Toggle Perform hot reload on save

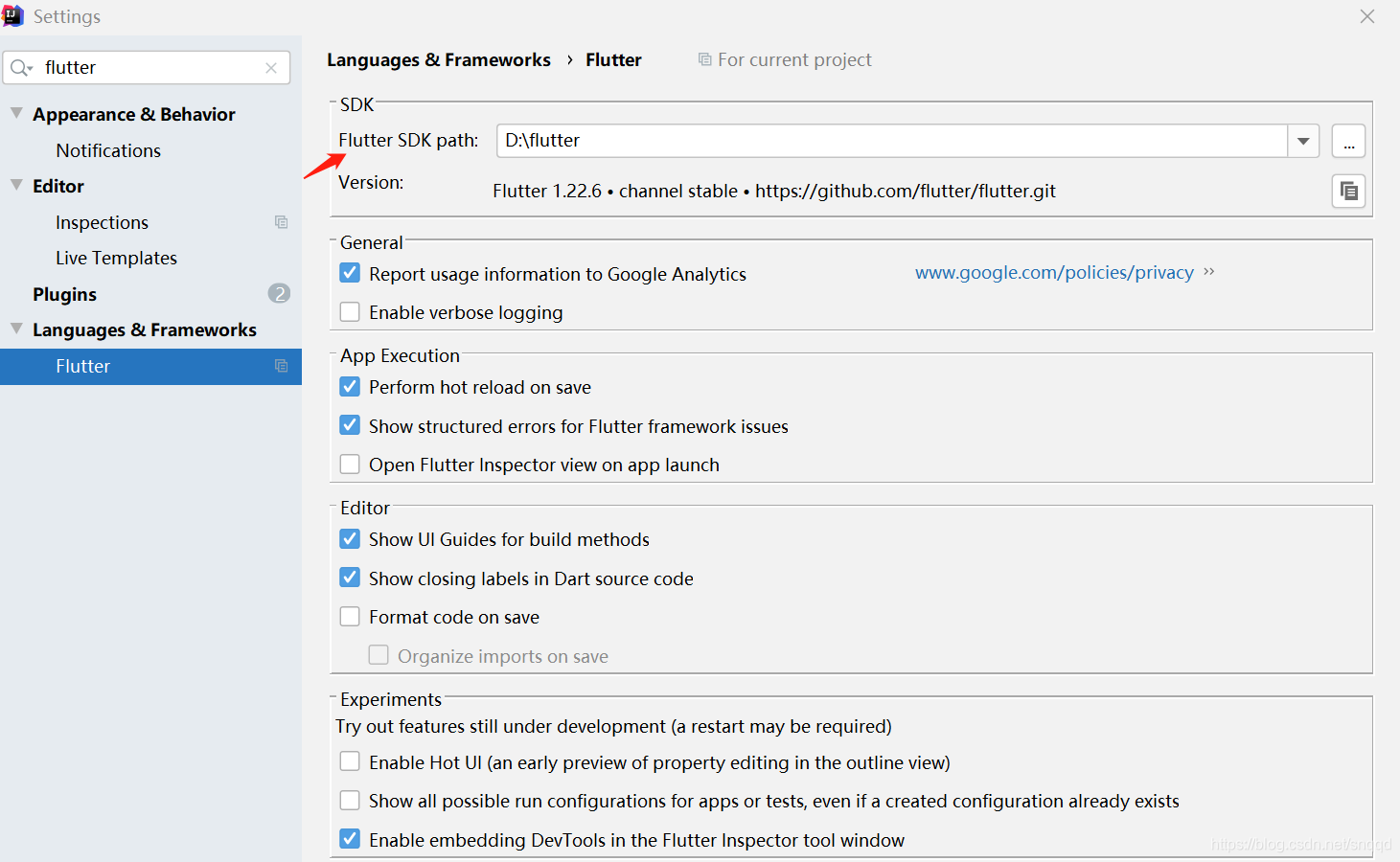tap(350, 386)
